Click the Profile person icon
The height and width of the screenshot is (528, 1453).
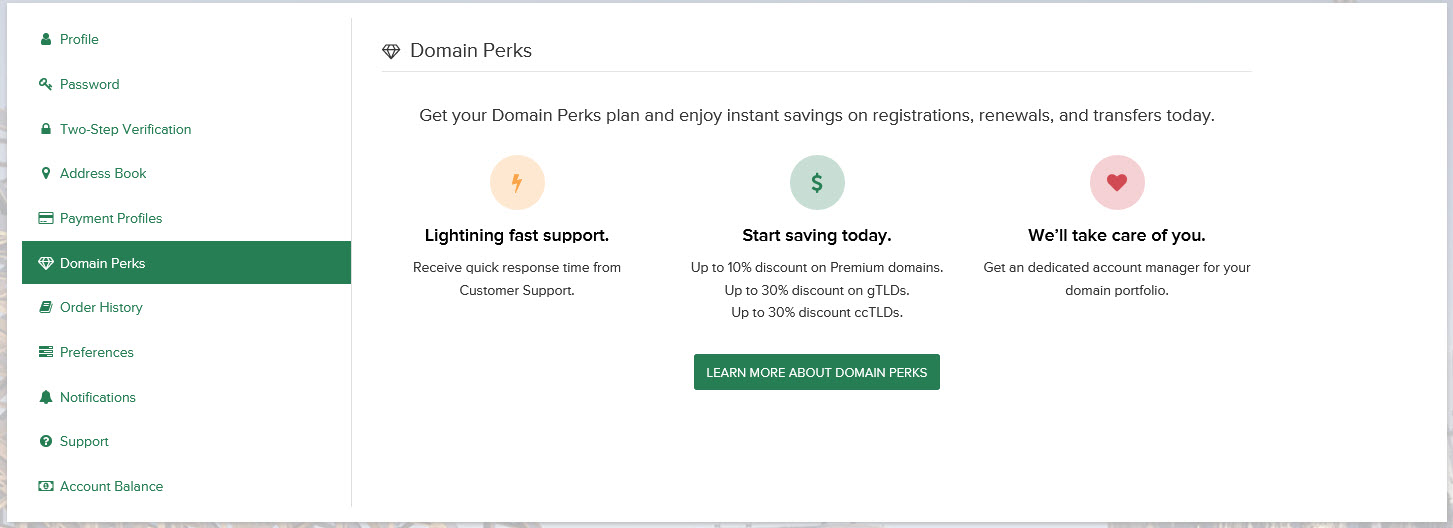[45, 40]
